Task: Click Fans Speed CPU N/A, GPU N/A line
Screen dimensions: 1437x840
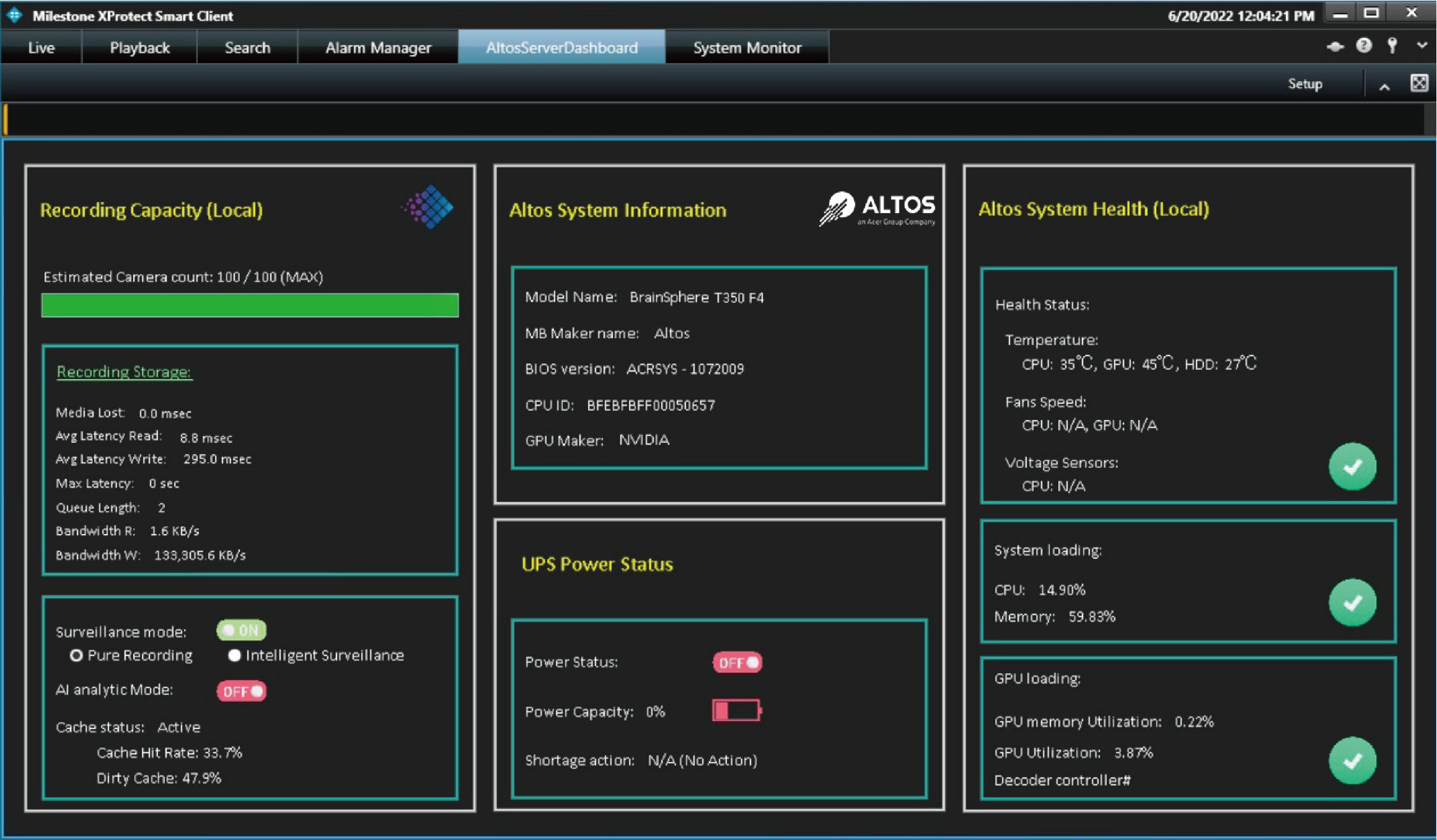Action: (1089, 426)
